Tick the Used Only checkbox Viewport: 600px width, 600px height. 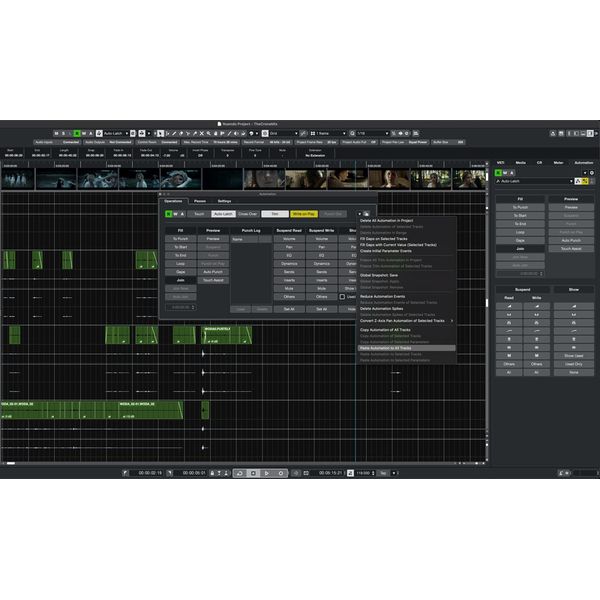point(342,296)
